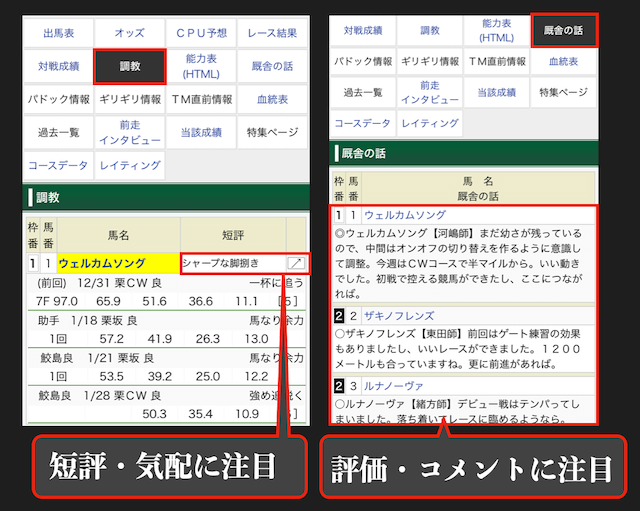
Task: Click the 鮫島良 1/28 栗CW 良 row
Action: pyautogui.click(x=166, y=395)
